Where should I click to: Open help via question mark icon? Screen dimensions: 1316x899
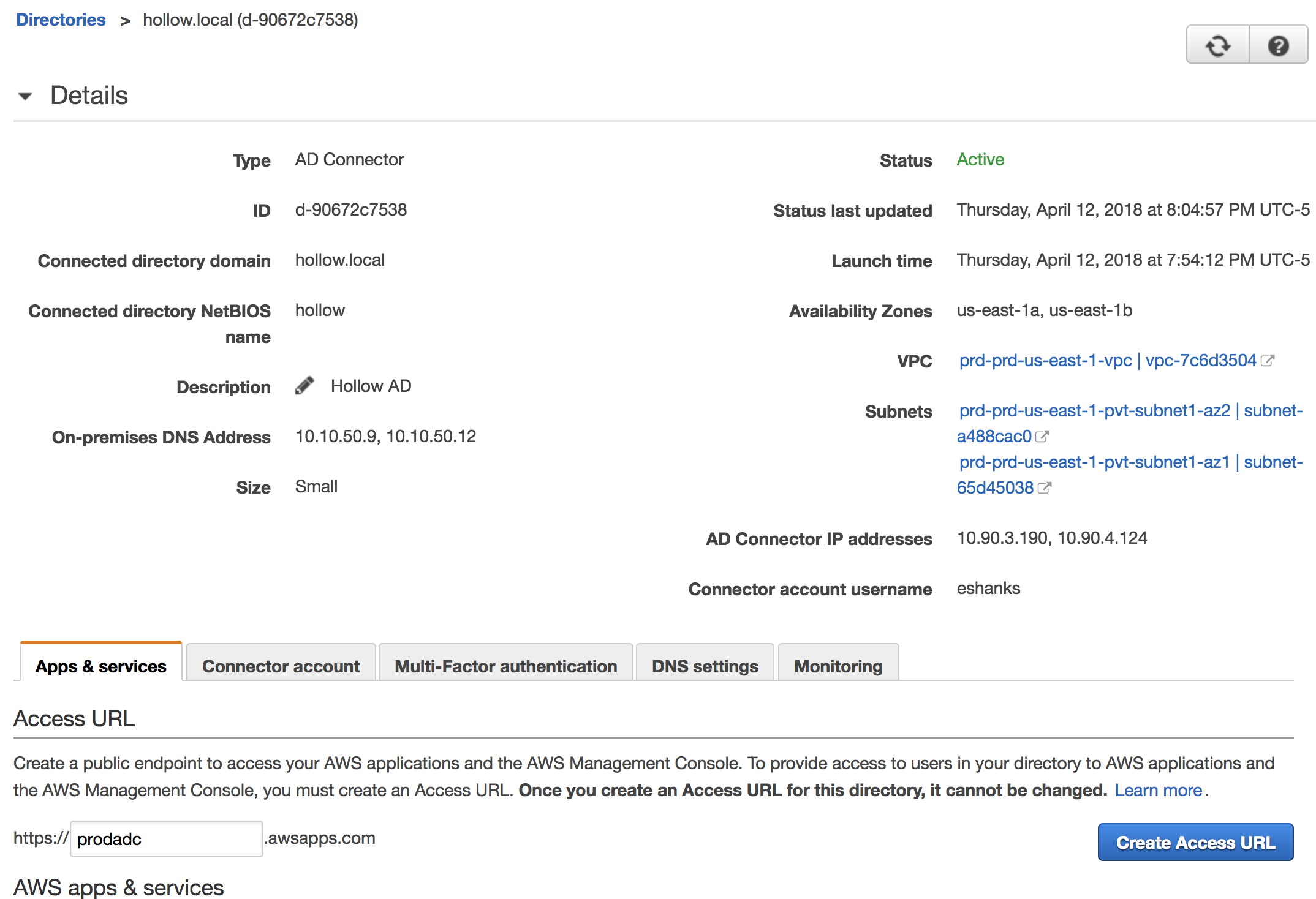coord(1278,46)
